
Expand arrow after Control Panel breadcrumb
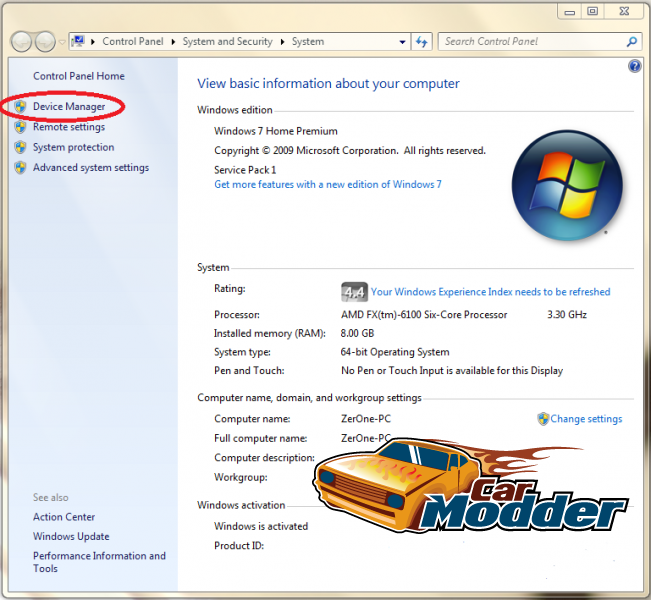173,42
